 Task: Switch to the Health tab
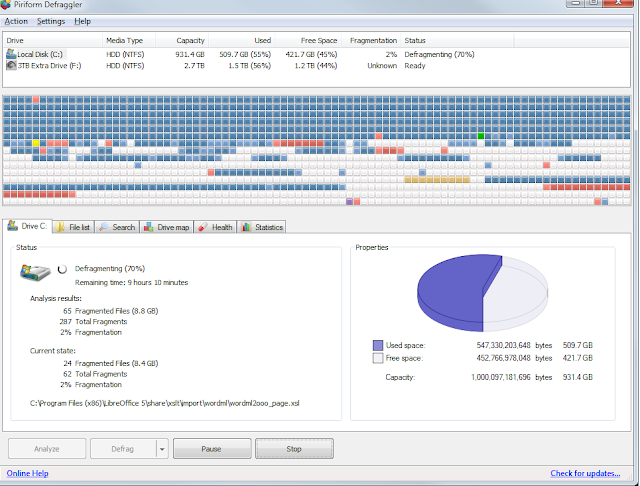point(215,227)
